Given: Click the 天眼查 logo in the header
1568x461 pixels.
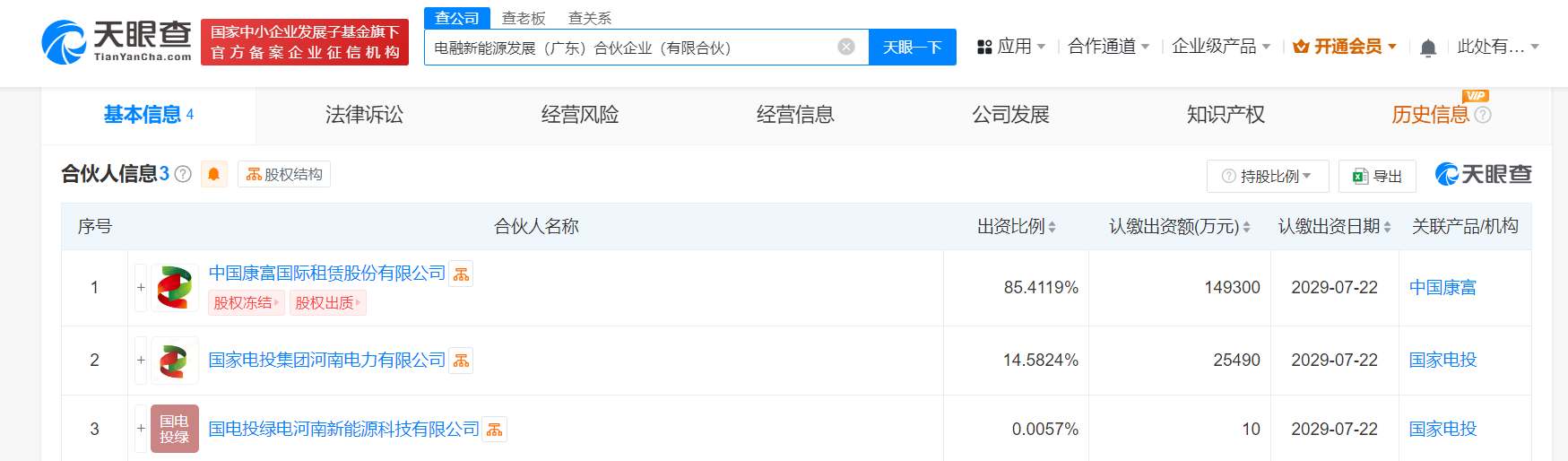Looking at the screenshot, I should pyautogui.click(x=117, y=42).
